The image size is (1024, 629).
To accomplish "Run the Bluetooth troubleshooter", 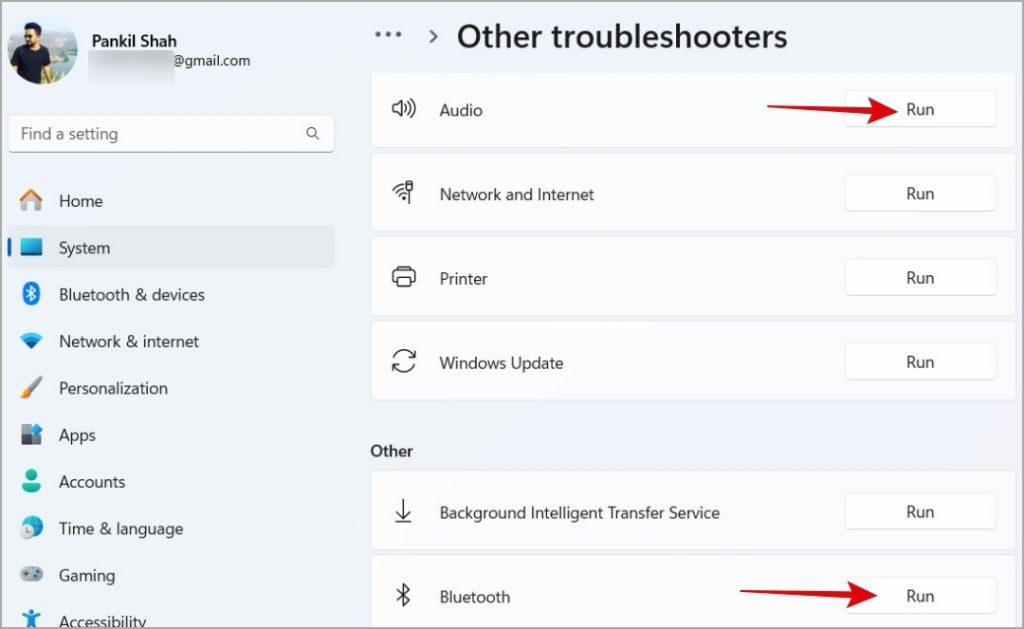I will (919, 596).
